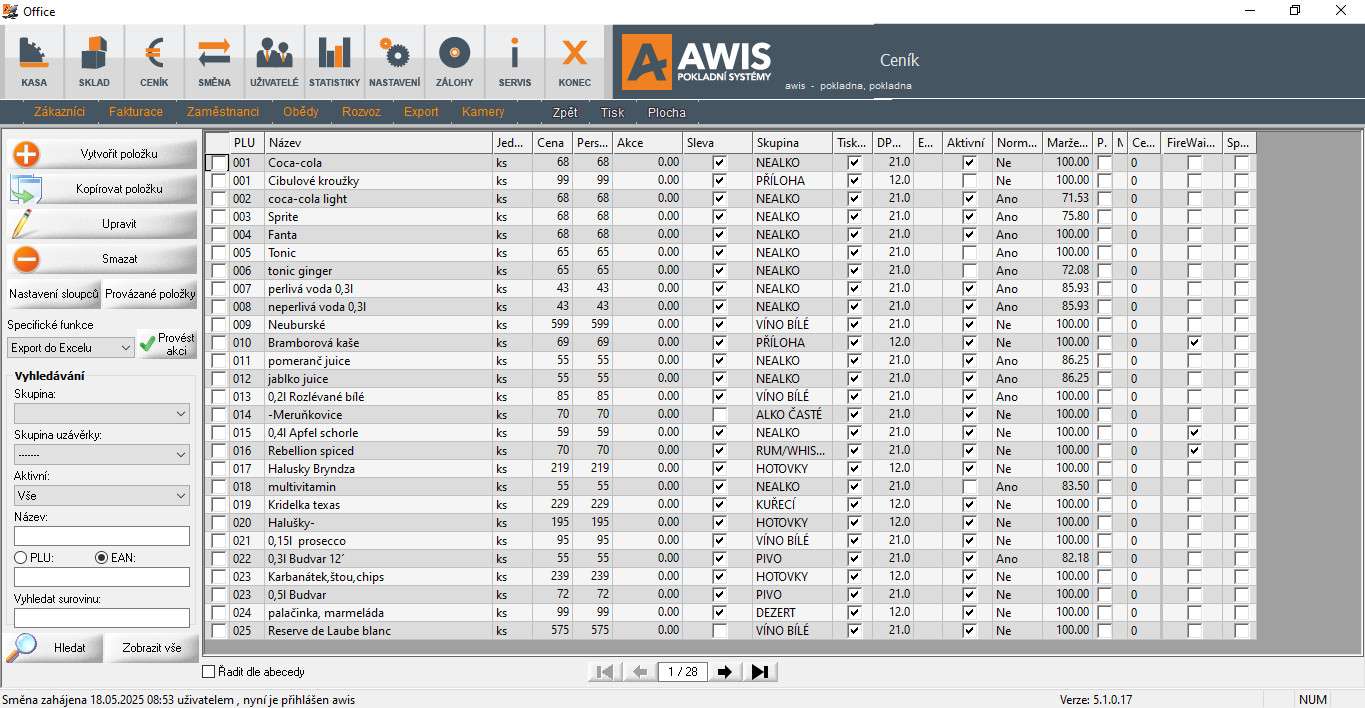Enable Řadit dle abecedy checkbox

(x=209, y=672)
